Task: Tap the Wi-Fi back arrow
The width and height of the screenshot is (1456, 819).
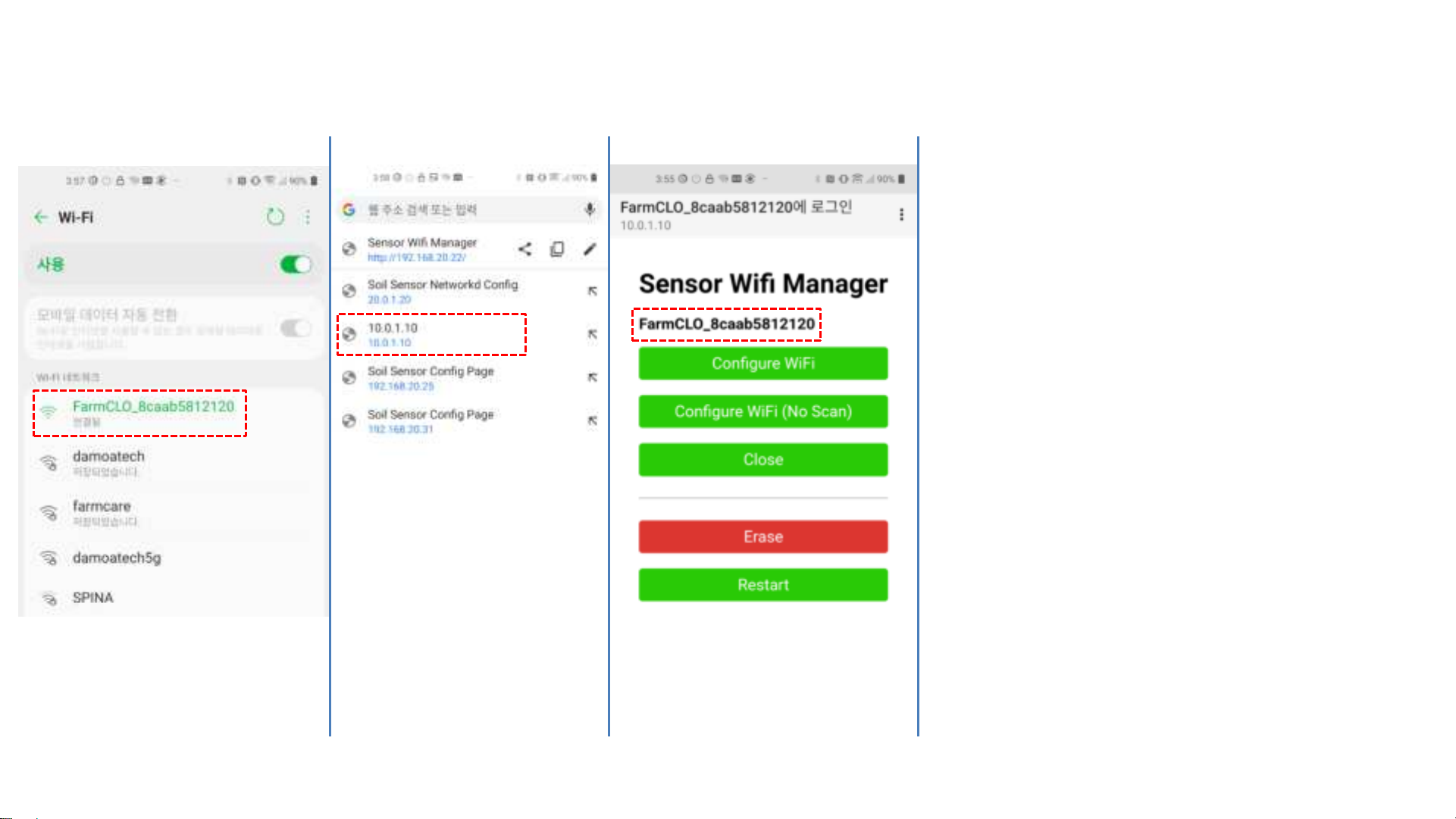Action: pyautogui.click(x=41, y=217)
